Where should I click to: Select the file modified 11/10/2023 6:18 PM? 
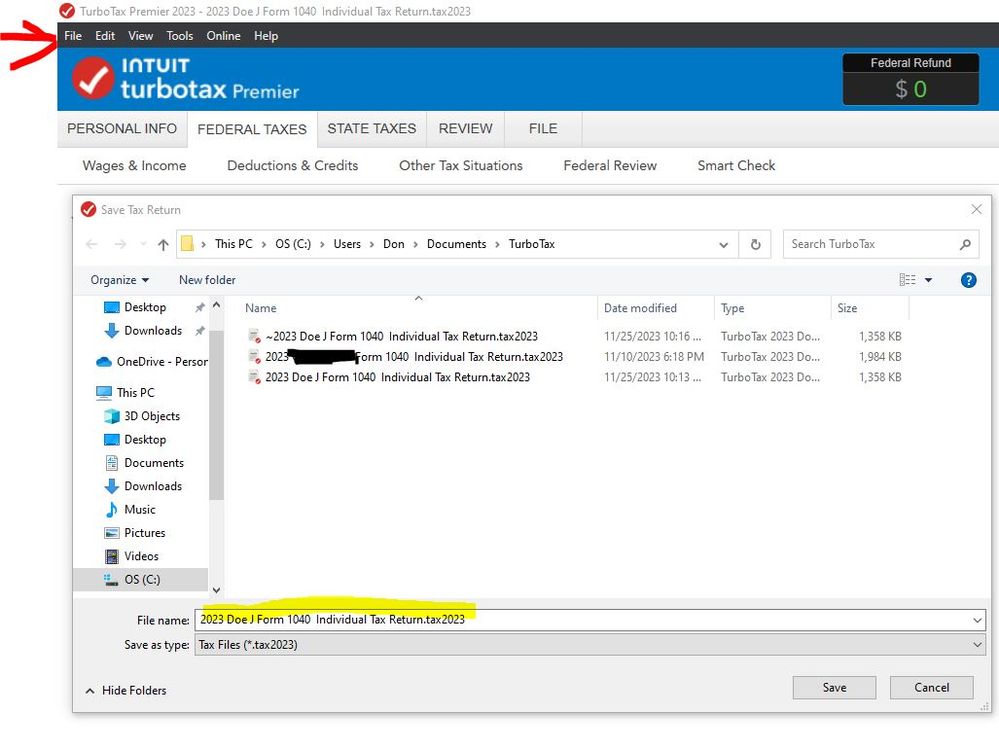coord(414,357)
